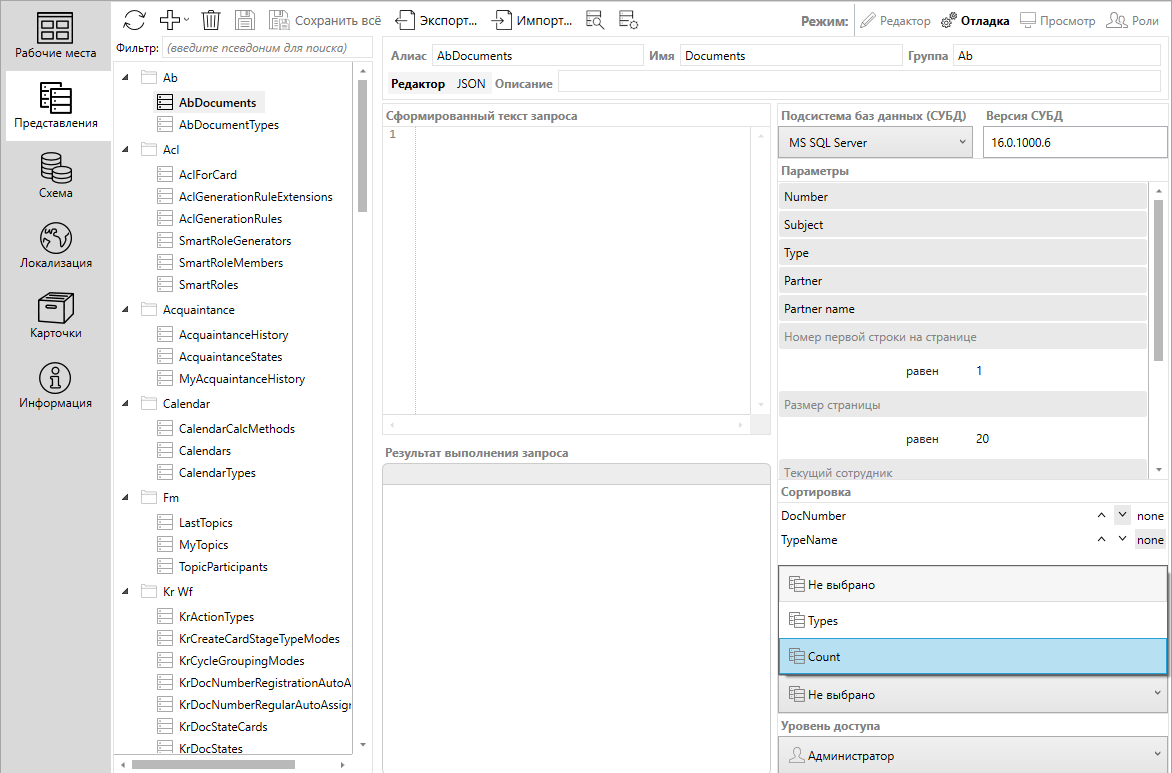
Task: Open the Карточки box section
Action: pos(55,316)
